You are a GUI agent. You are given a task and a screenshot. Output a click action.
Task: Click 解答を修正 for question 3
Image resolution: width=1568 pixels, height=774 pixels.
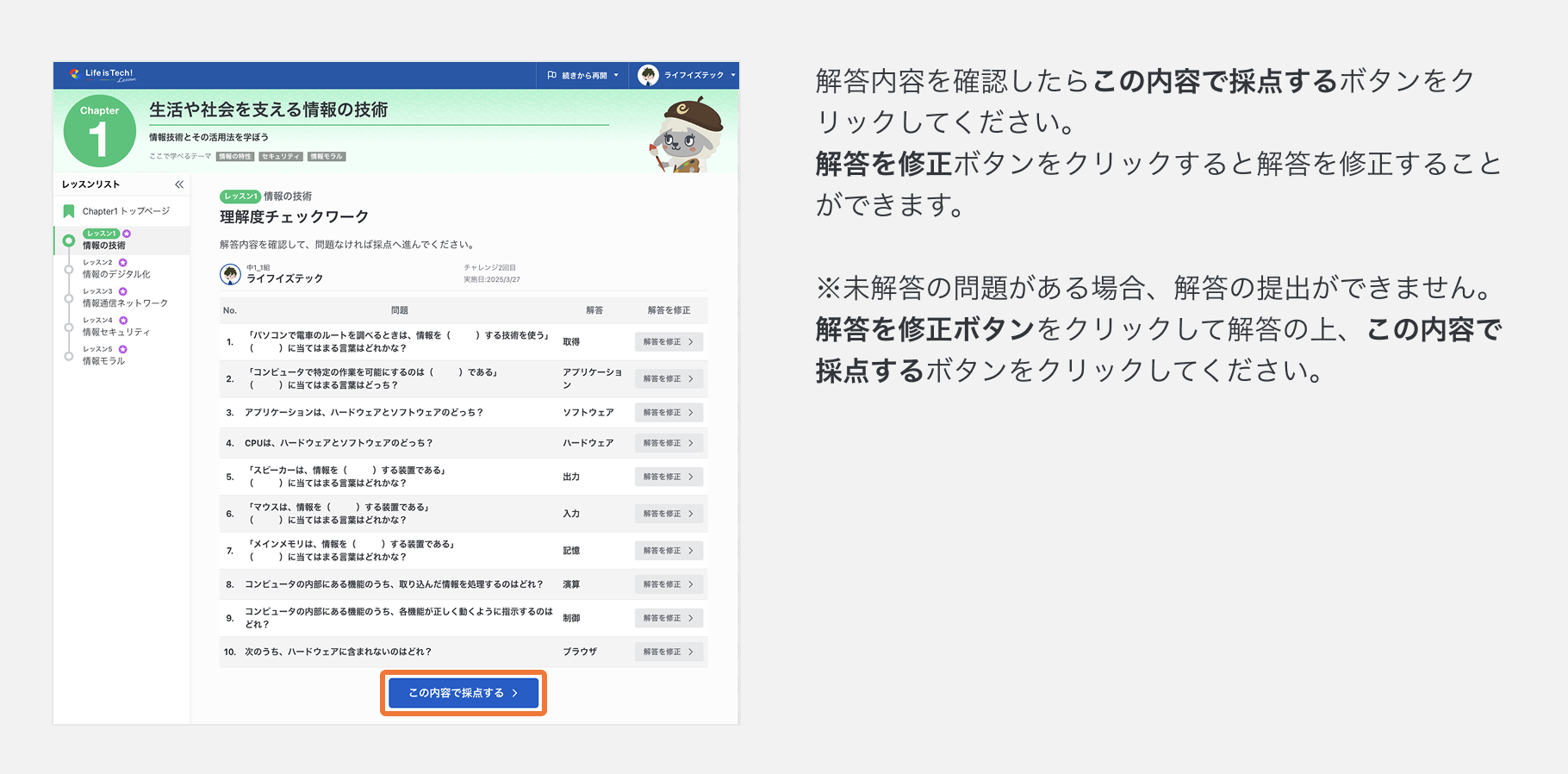pyautogui.click(x=669, y=413)
